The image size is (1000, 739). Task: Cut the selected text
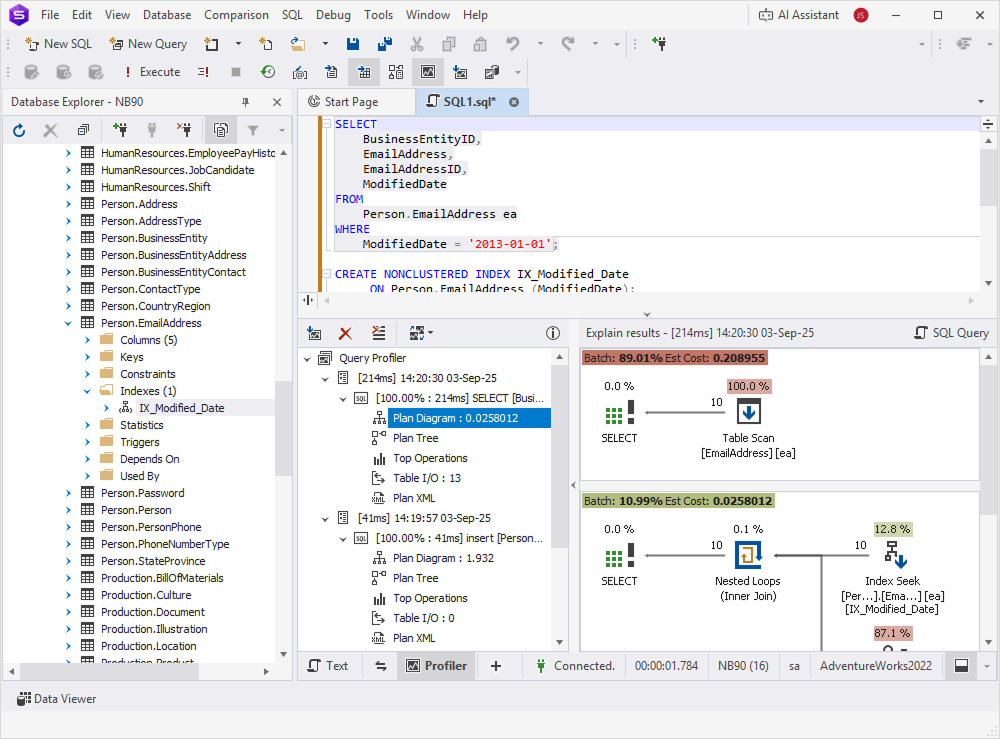coord(419,43)
